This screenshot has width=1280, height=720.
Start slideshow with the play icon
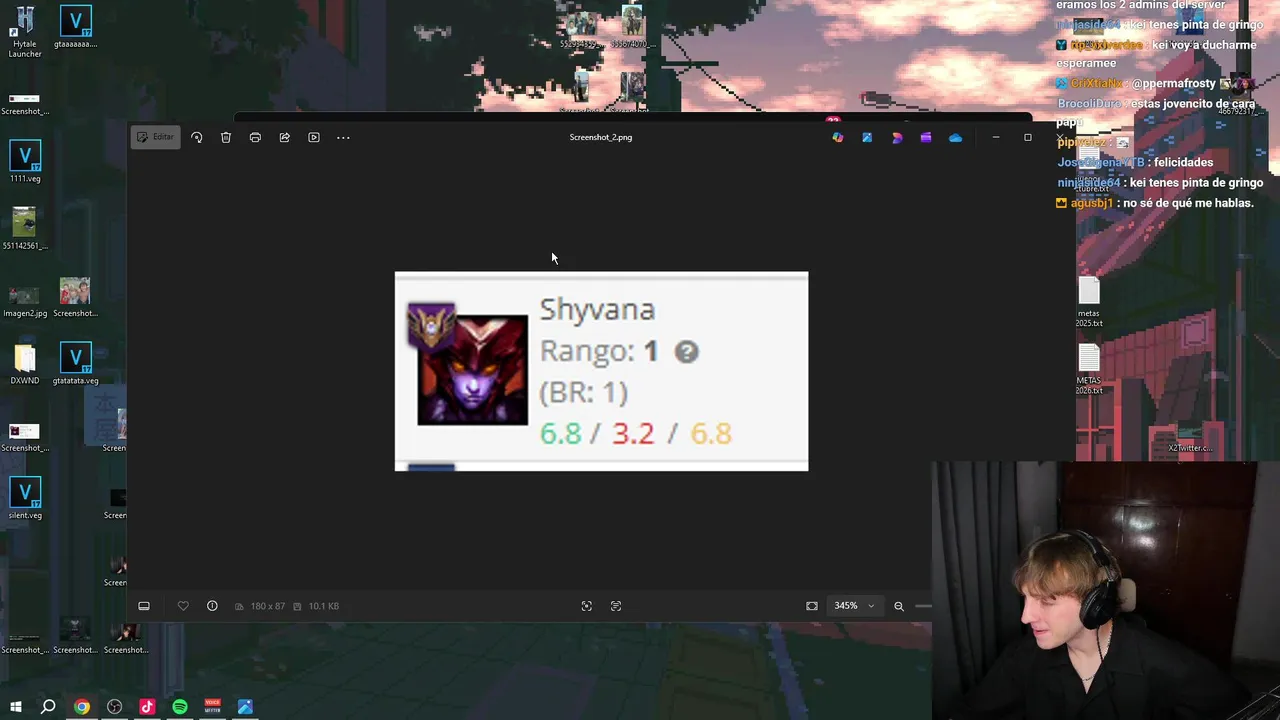point(314,137)
